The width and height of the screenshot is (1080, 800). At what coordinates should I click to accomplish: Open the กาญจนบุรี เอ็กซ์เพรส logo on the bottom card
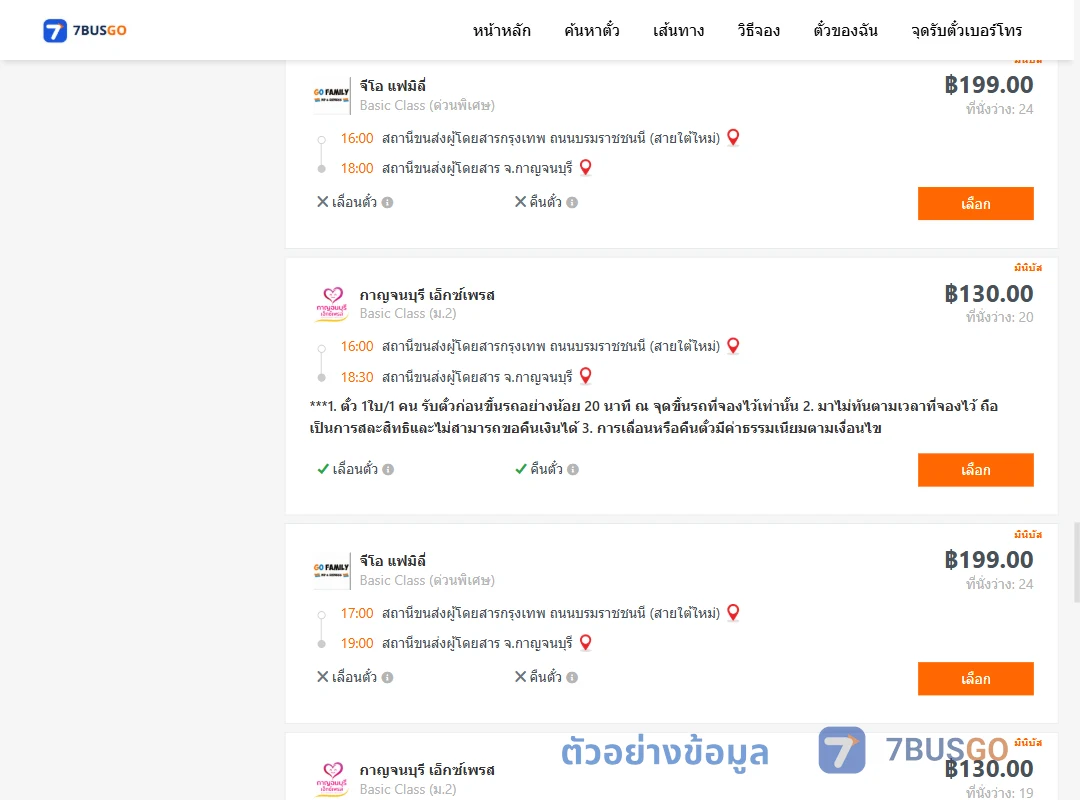[332, 779]
